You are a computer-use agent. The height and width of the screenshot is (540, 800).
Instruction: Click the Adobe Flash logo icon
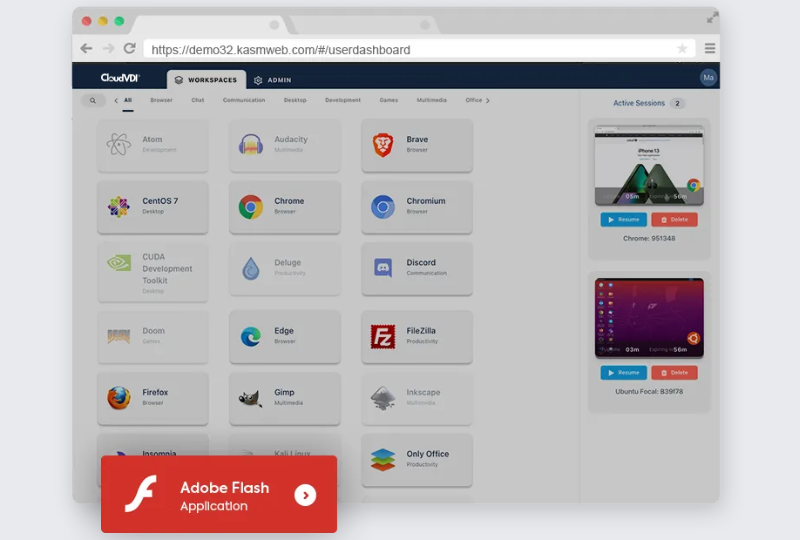click(141, 494)
